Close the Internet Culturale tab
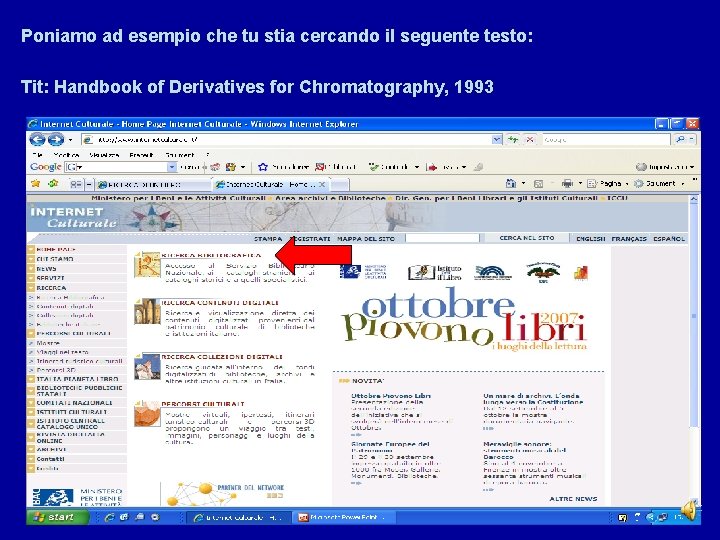 pyautogui.click(x=322, y=185)
